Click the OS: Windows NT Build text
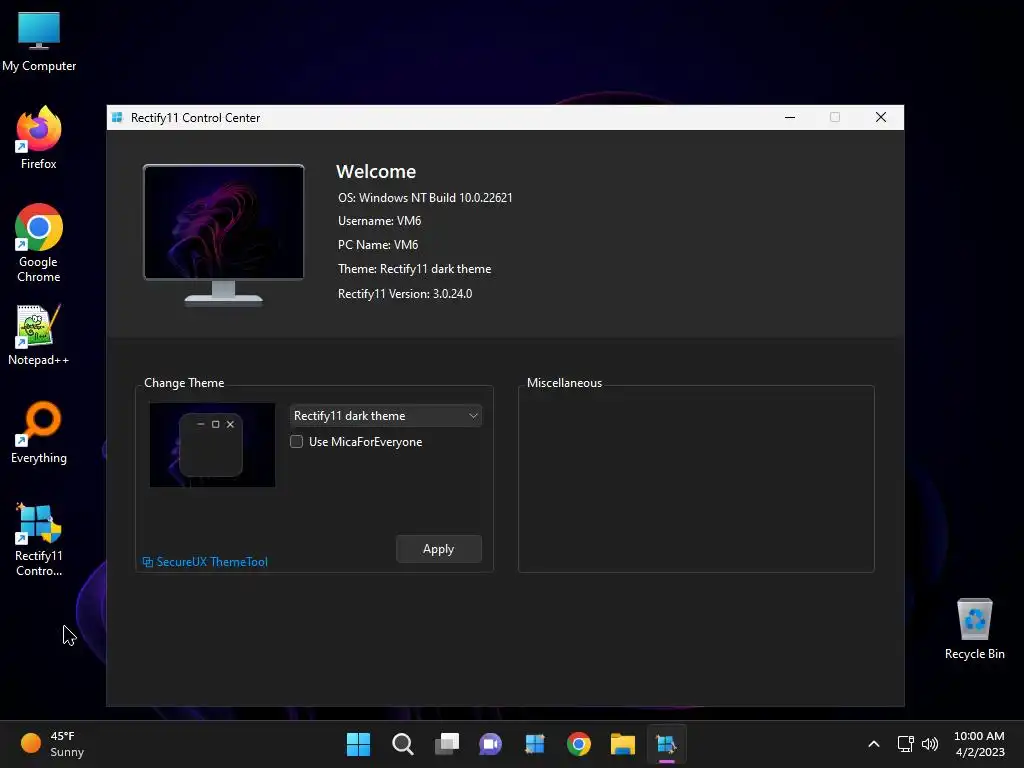Screen dimensions: 1024x768 (425, 198)
